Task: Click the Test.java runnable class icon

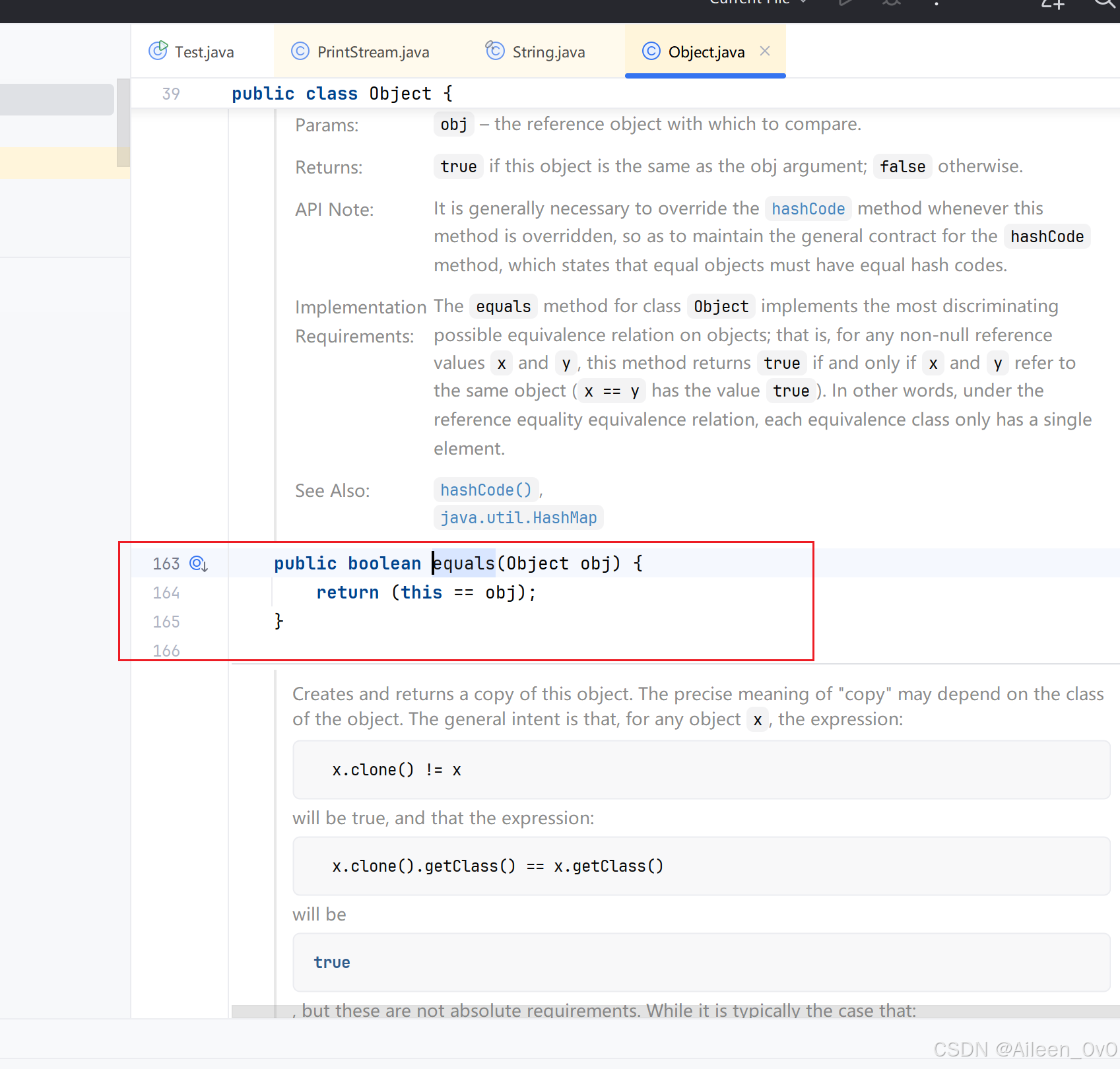Action: pyautogui.click(x=158, y=51)
